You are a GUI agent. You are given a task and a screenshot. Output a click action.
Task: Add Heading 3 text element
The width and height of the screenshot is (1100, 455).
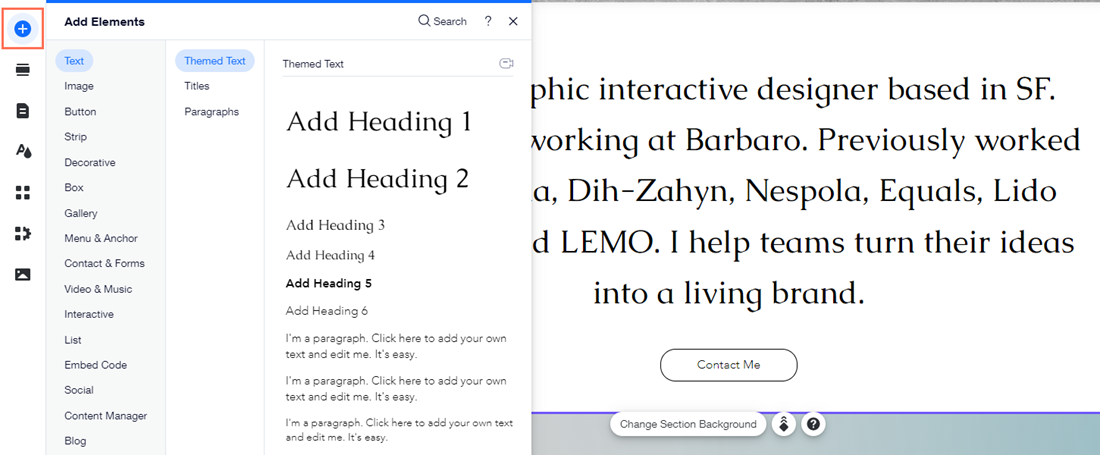pyautogui.click(x=335, y=226)
